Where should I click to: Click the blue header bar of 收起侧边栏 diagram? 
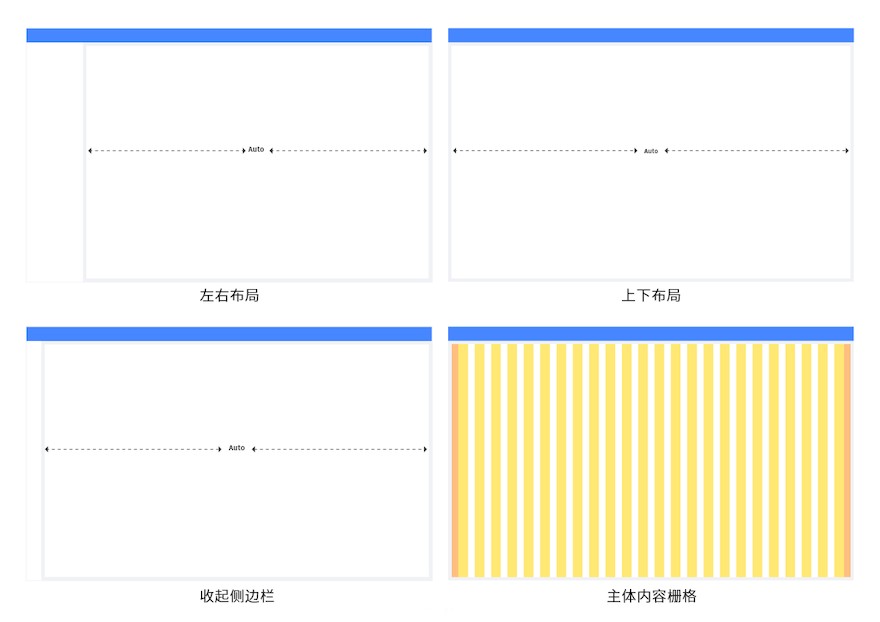[229, 334]
